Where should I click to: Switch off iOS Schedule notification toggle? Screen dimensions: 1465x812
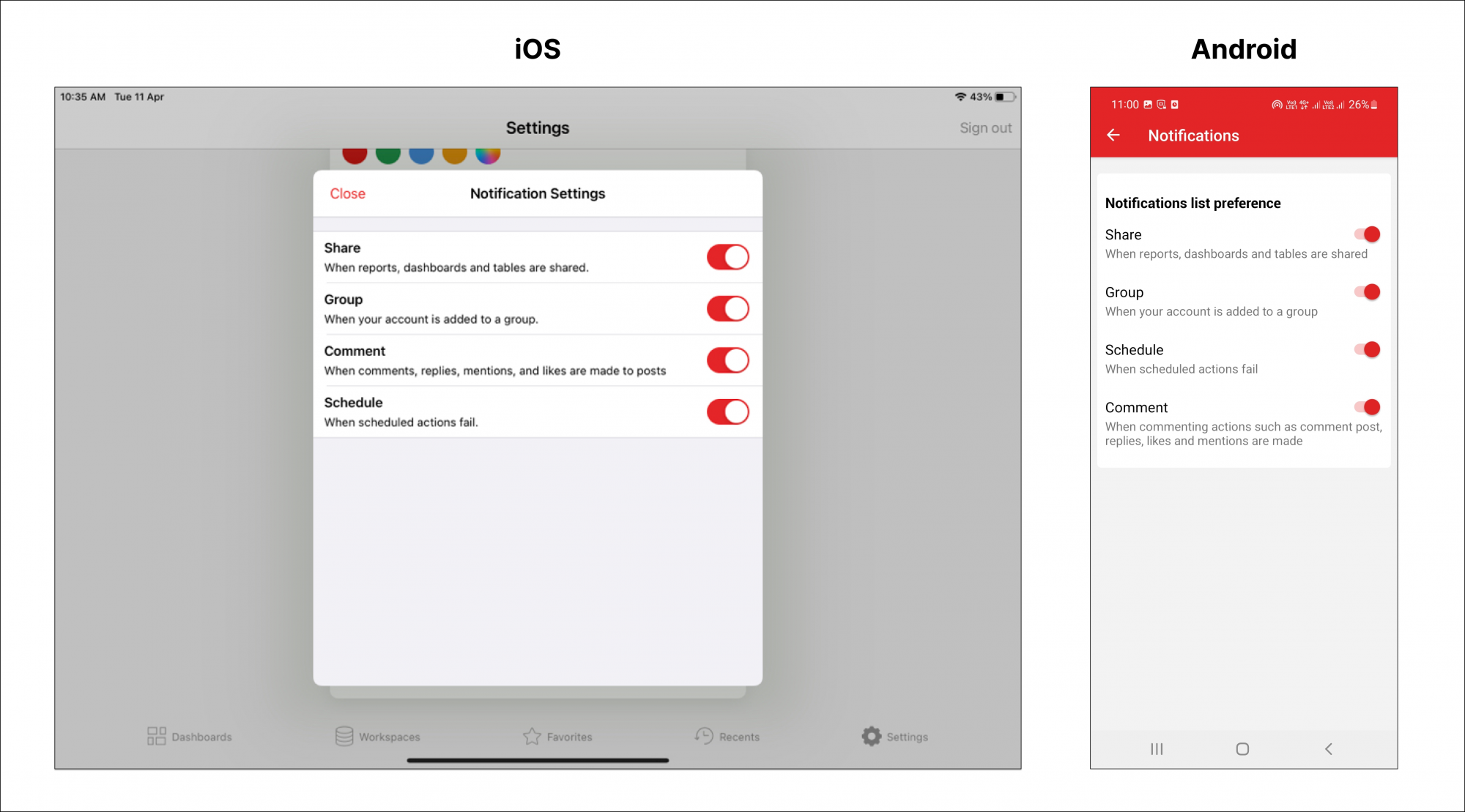pos(727,412)
